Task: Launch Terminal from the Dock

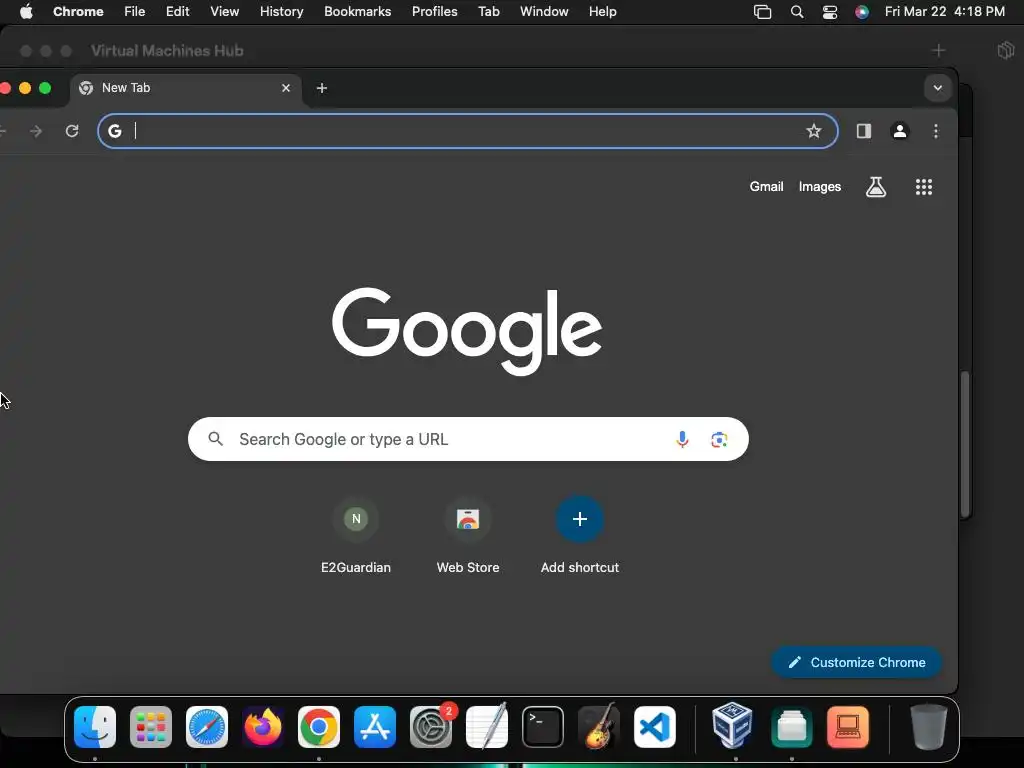Action: (x=543, y=727)
